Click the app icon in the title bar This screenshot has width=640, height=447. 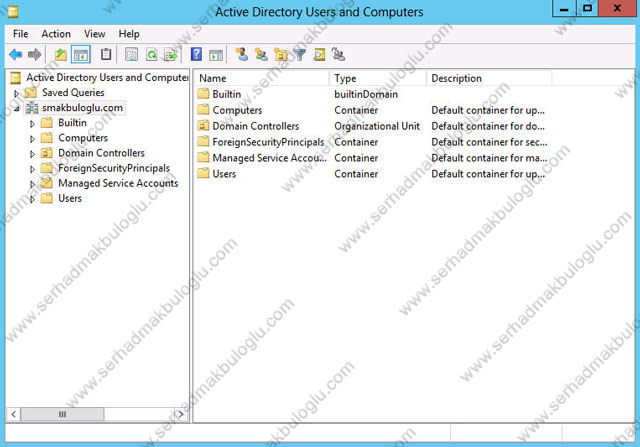(13, 12)
